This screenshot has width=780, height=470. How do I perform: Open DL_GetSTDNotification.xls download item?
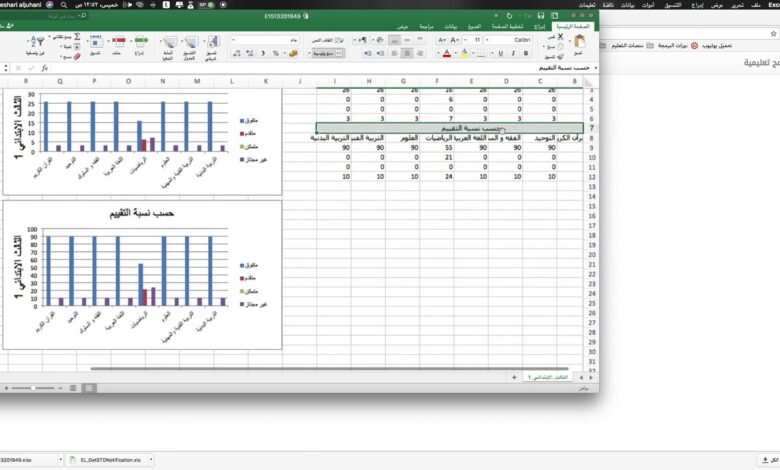pos(110,459)
